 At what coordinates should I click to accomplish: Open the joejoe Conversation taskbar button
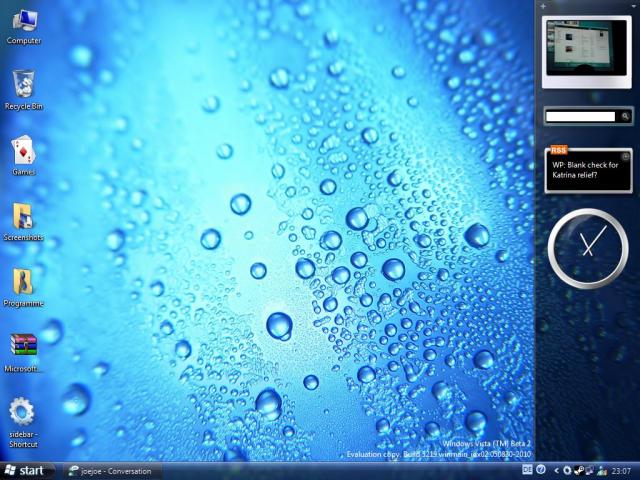coord(112,471)
